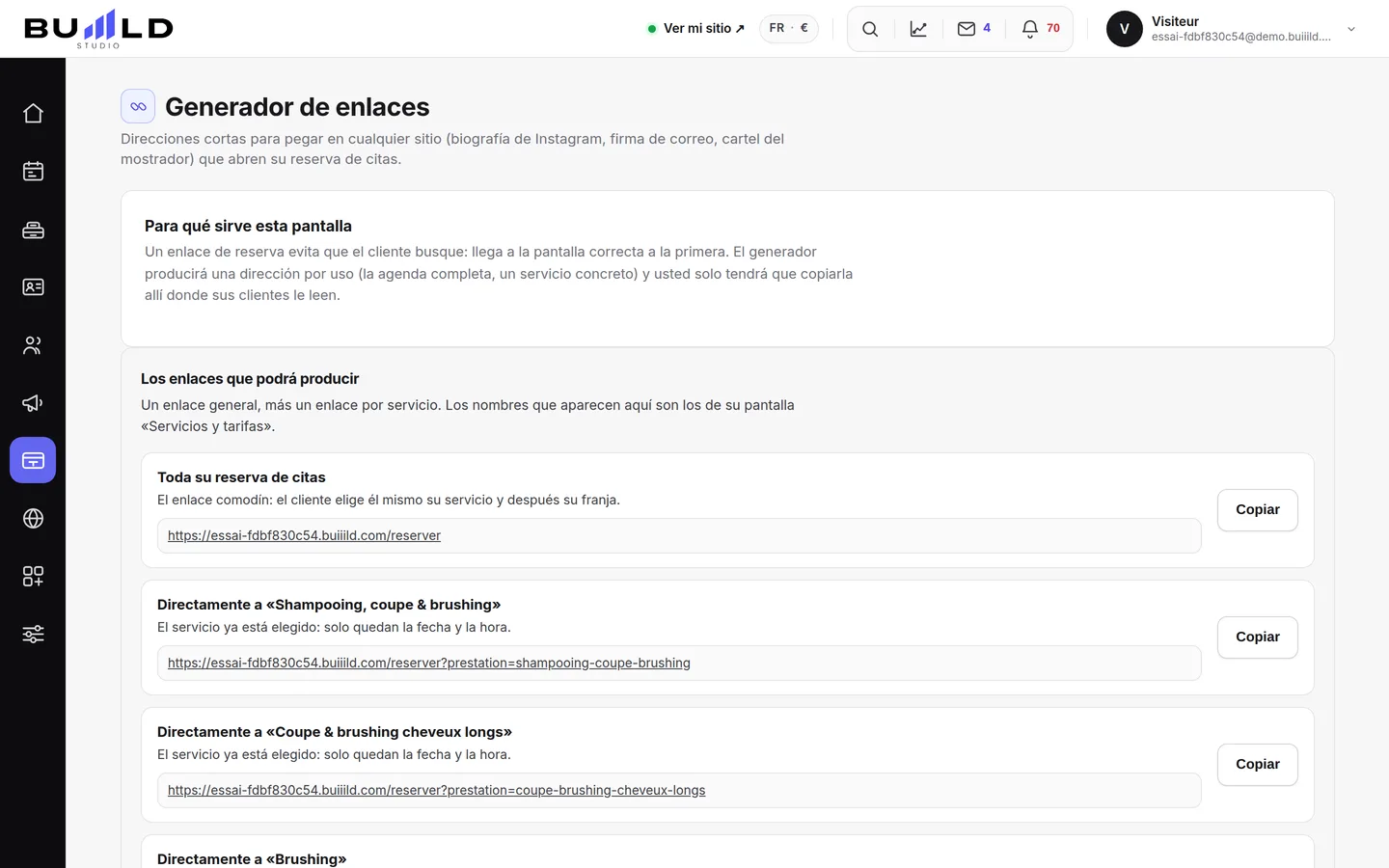Click the Buiiild Studio logo
Viewport: 1389px width, 868px height.
pyautogui.click(x=98, y=29)
